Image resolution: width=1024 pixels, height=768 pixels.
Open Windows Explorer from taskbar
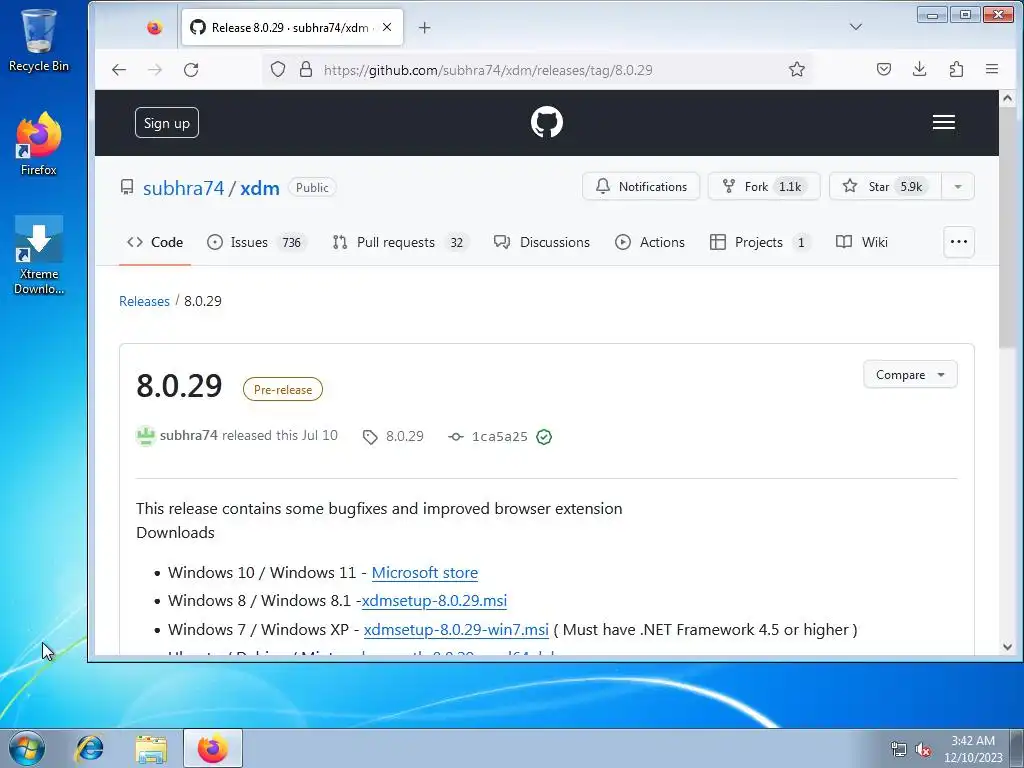152,749
